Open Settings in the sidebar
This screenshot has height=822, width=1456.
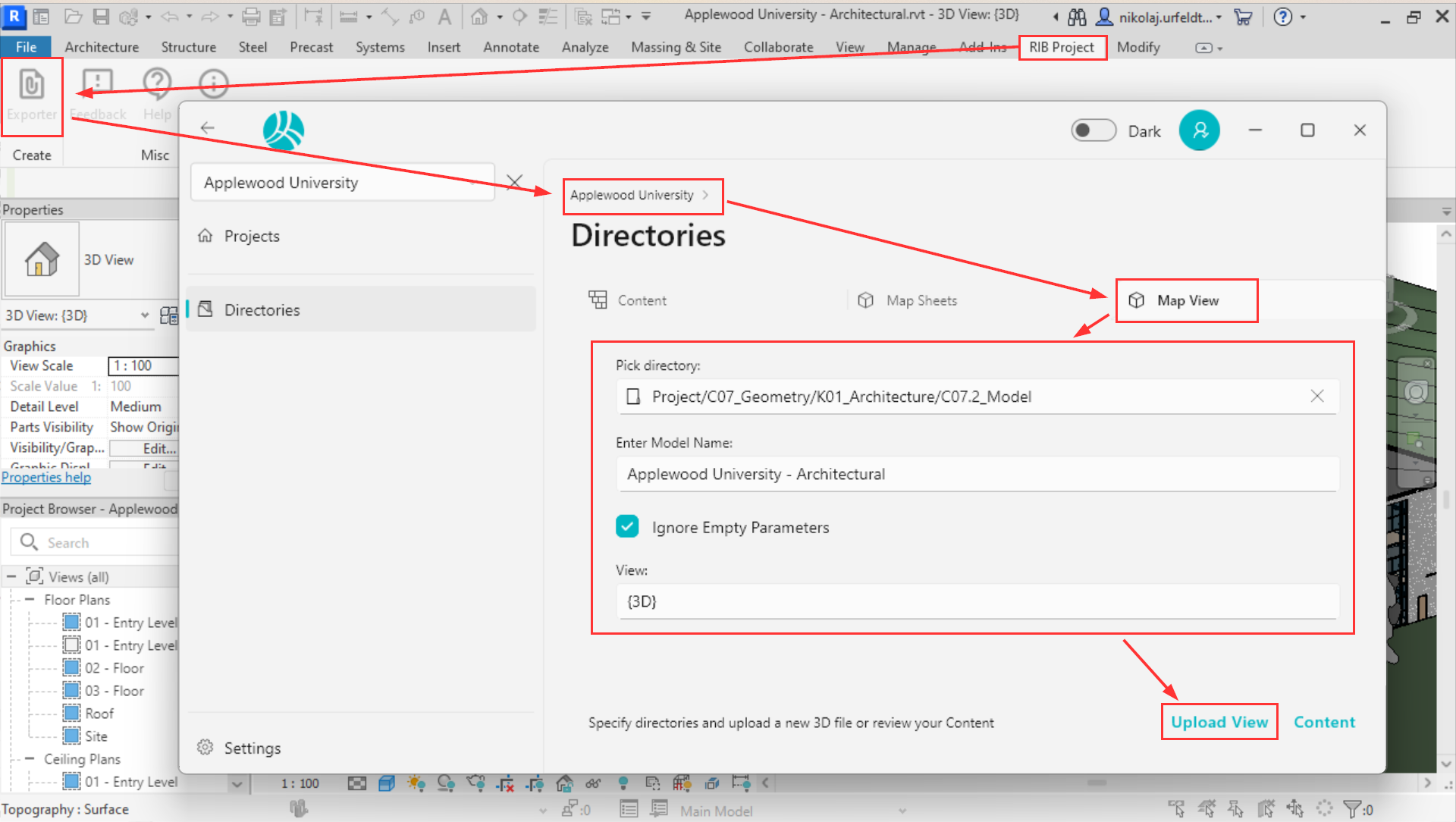tap(252, 748)
